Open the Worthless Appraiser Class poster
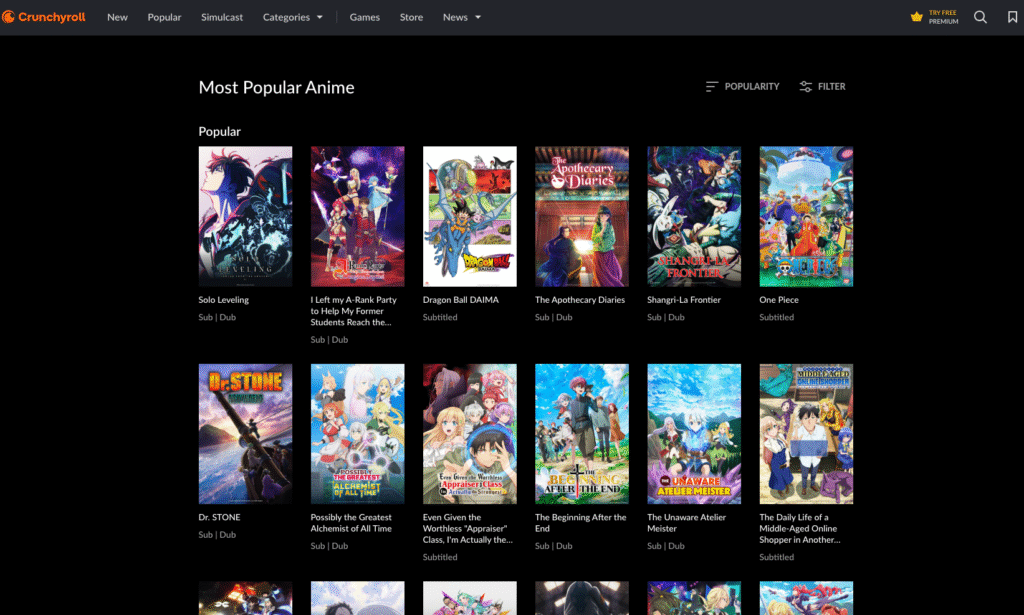 coord(470,434)
